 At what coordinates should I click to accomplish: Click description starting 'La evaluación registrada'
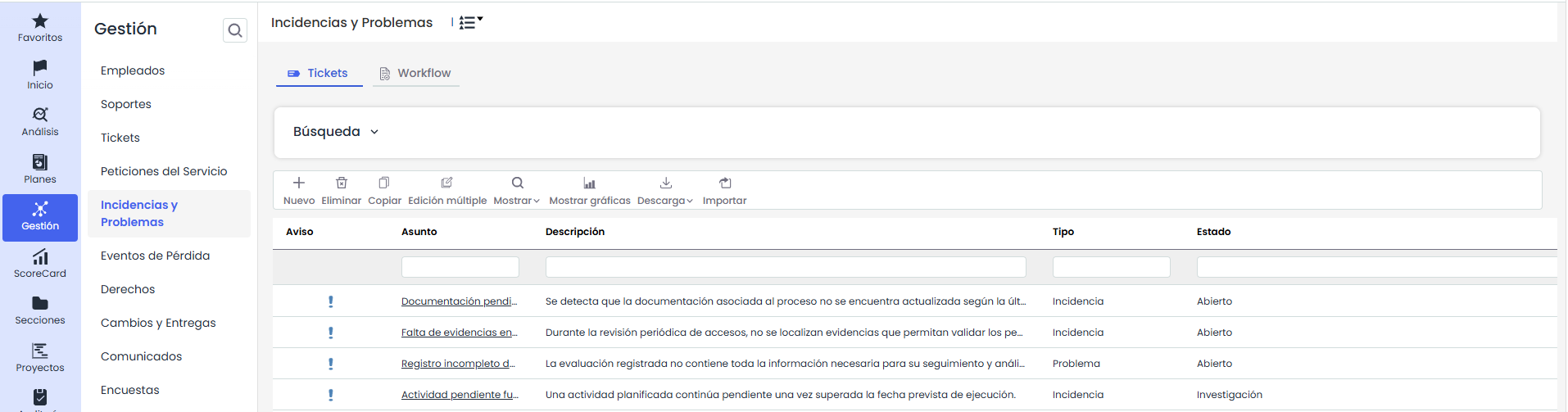point(785,364)
